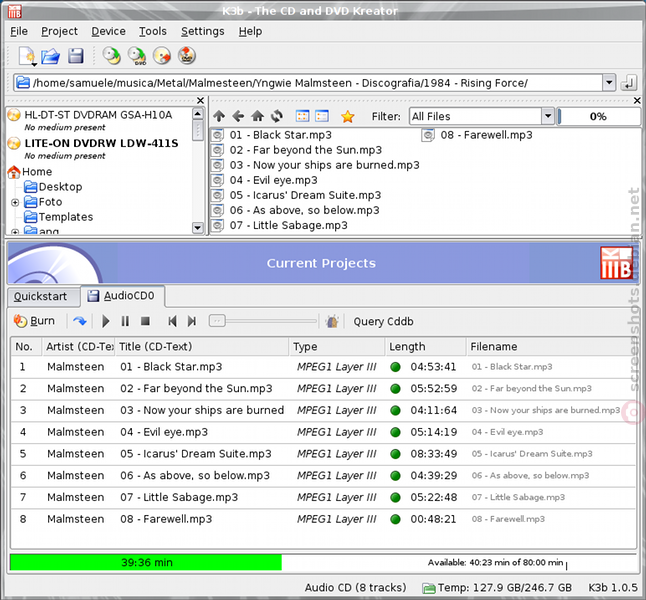
Task: Click the Format DVD toolbar icon
Action: click(x=187, y=56)
